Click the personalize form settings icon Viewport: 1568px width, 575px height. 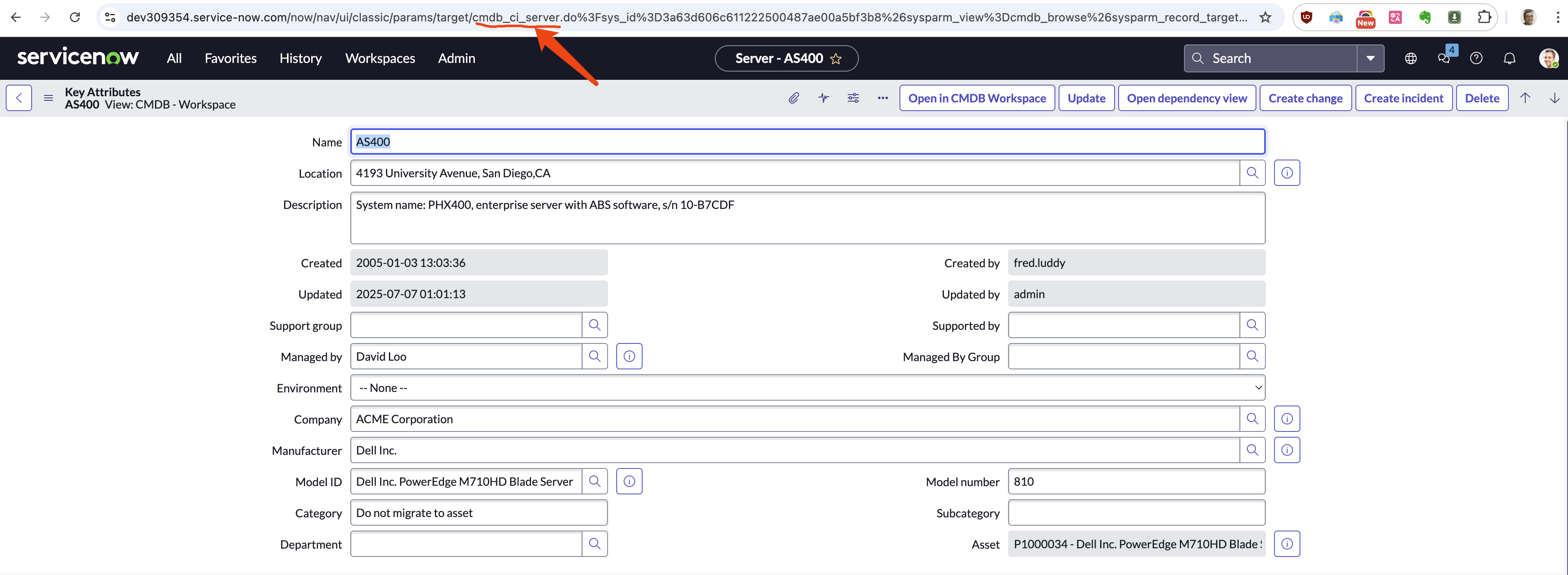853,98
